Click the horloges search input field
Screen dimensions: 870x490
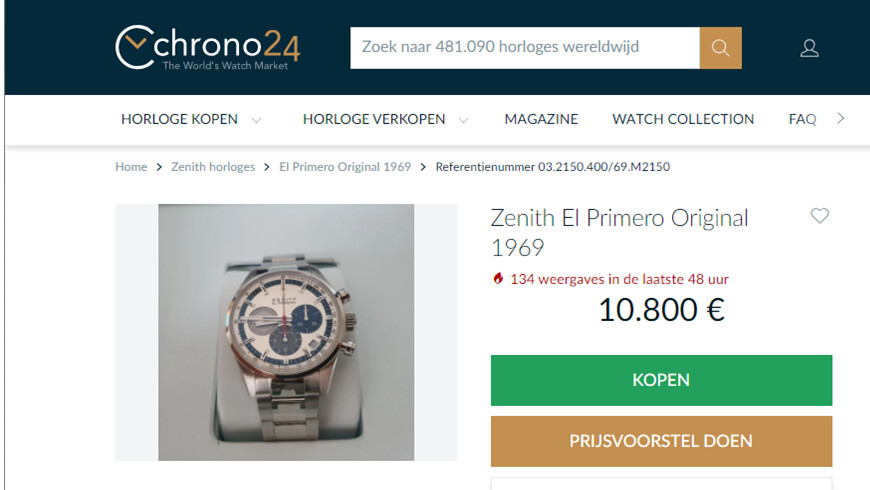click(x=525, y=48)
